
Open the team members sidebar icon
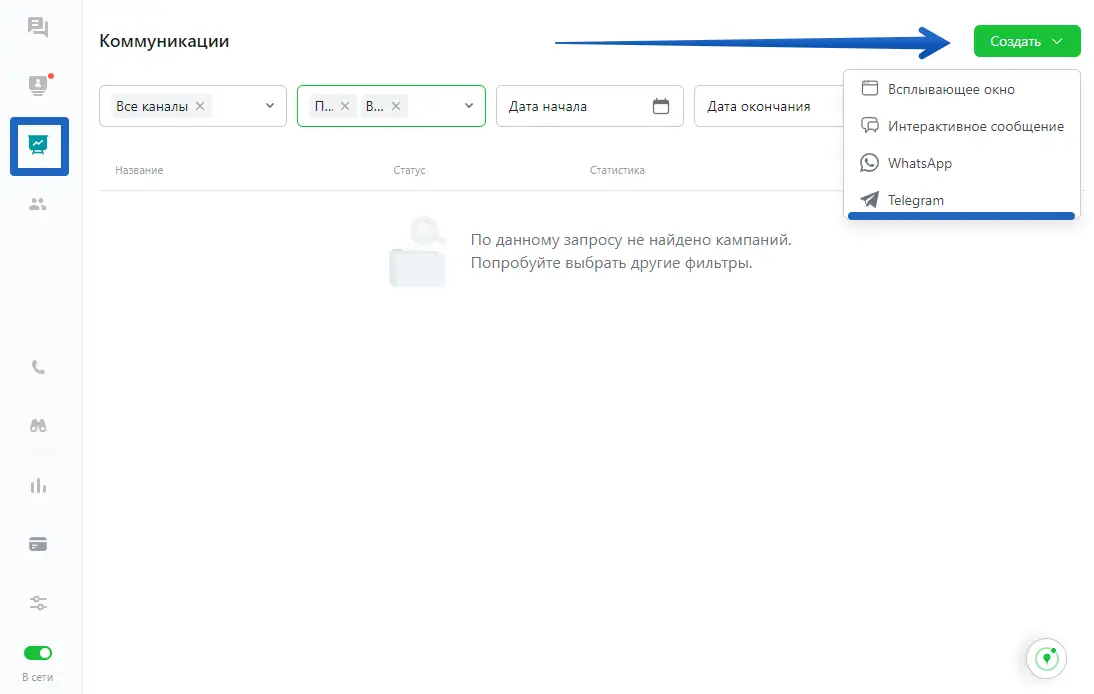click(x=38, y=204)
